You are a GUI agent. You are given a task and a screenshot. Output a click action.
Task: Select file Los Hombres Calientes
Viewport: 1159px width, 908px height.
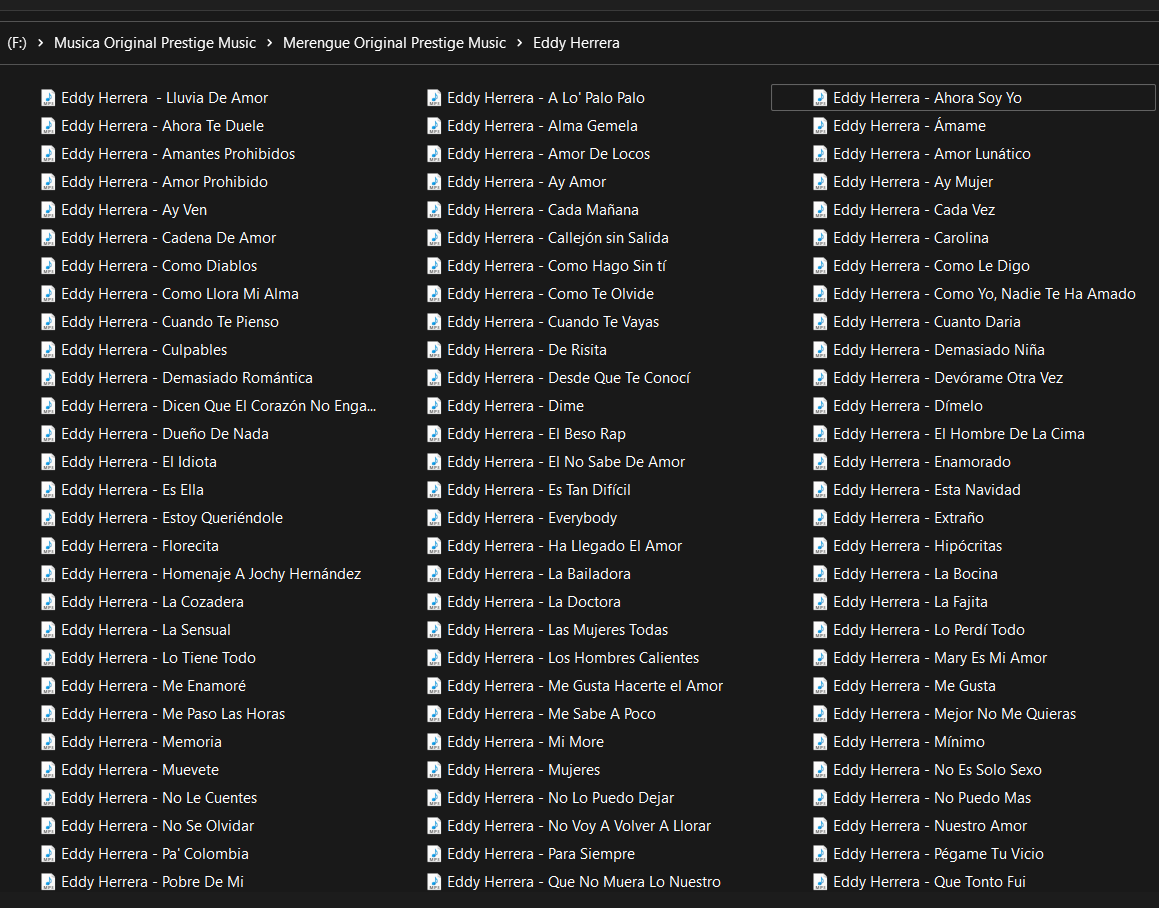pyautogui.click(x=563, y=657)
